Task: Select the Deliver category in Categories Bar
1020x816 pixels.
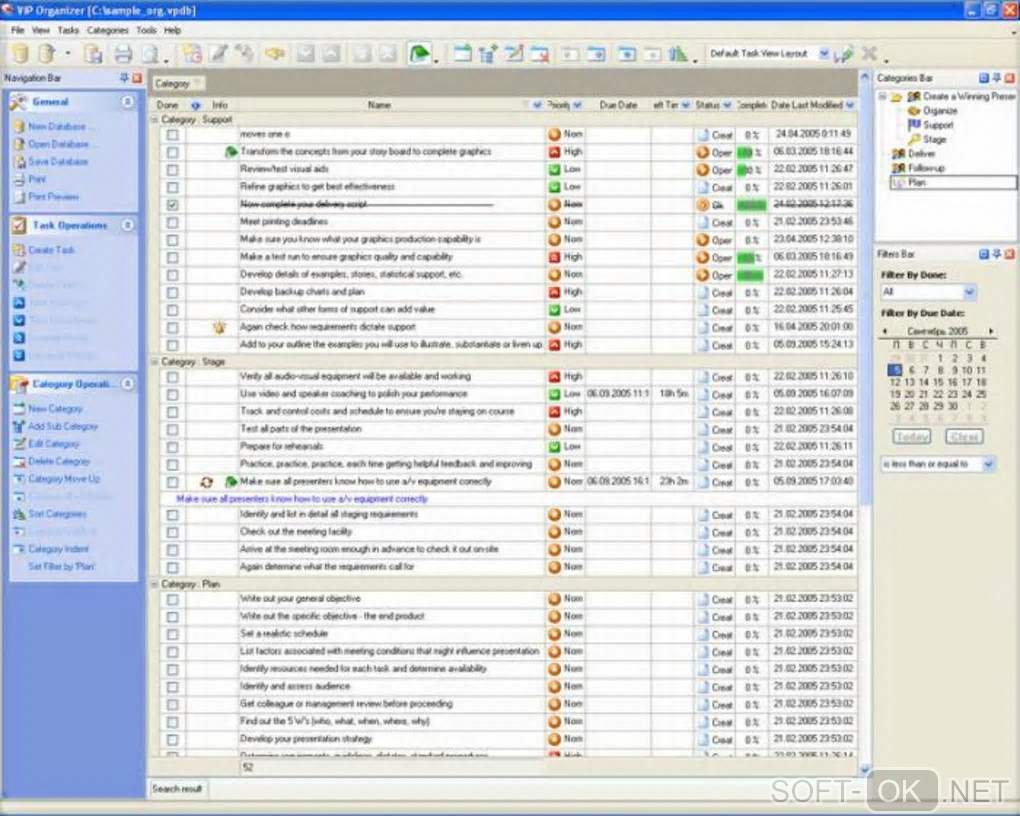Action: (x=921, y=154)
